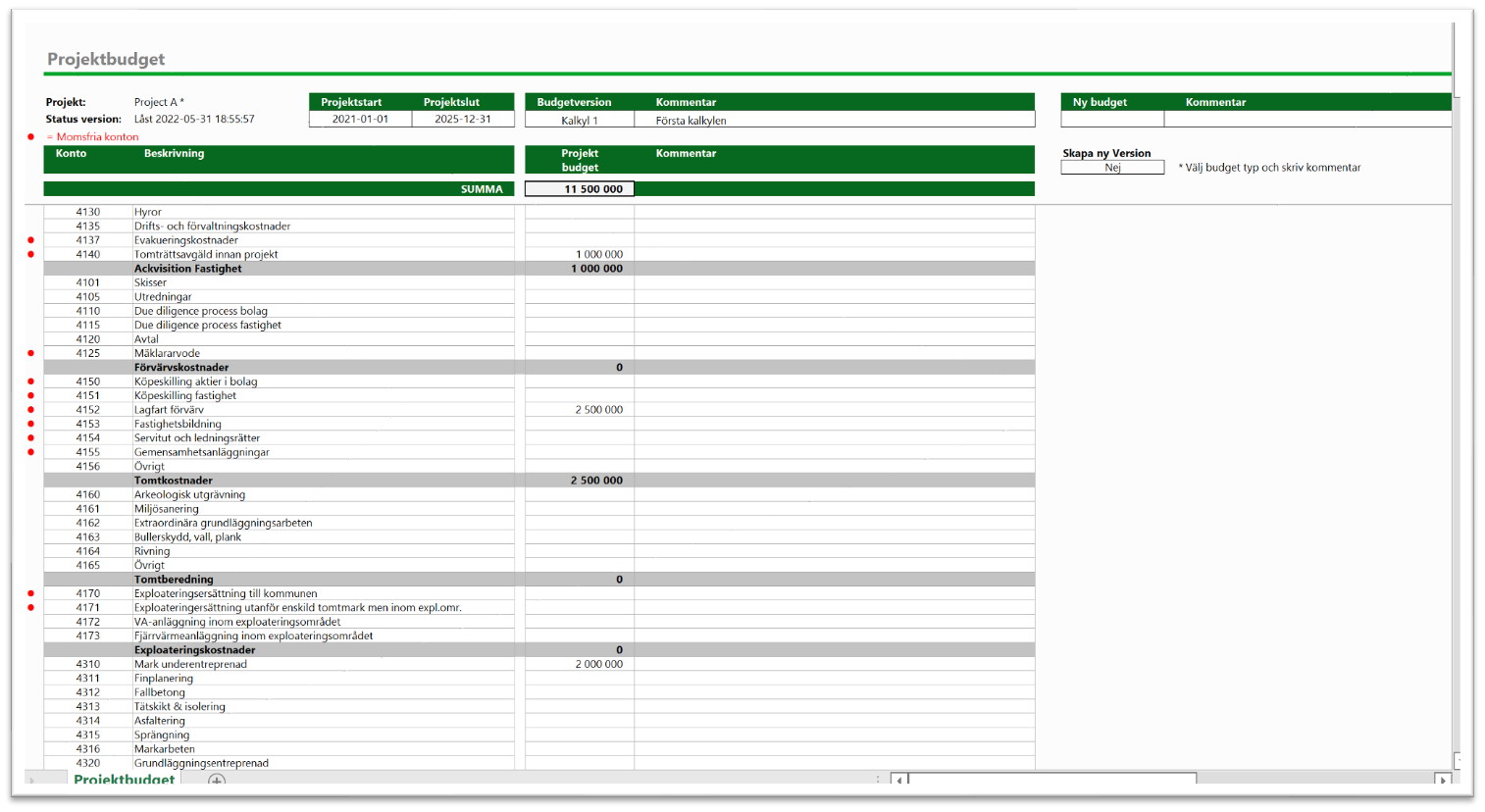Select the 'Tomtkostnader' subtotal row
Screen dimensions: 1485x812
pyautogui.click(x=539, y=481)
